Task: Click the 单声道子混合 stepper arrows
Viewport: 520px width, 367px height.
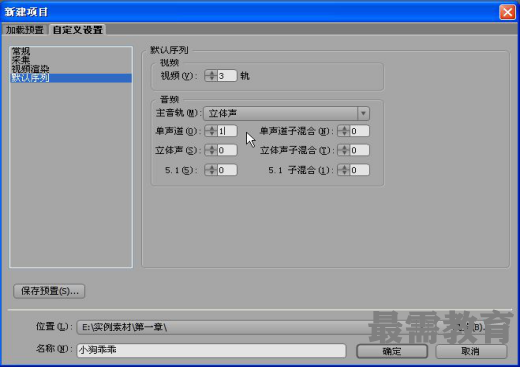Action: [x=343, y=131]
